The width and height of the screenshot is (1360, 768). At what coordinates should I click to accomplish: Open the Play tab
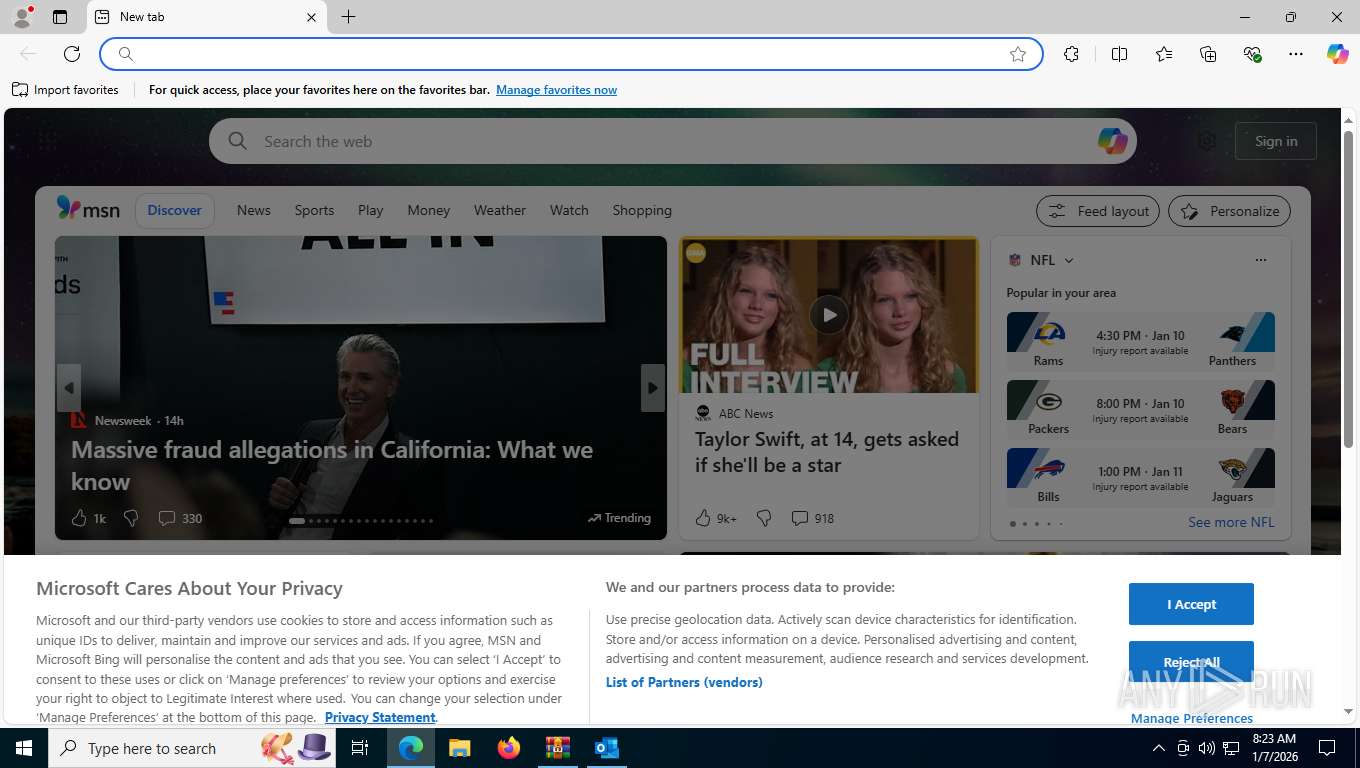pyautogui.click(x=370, y=210)
